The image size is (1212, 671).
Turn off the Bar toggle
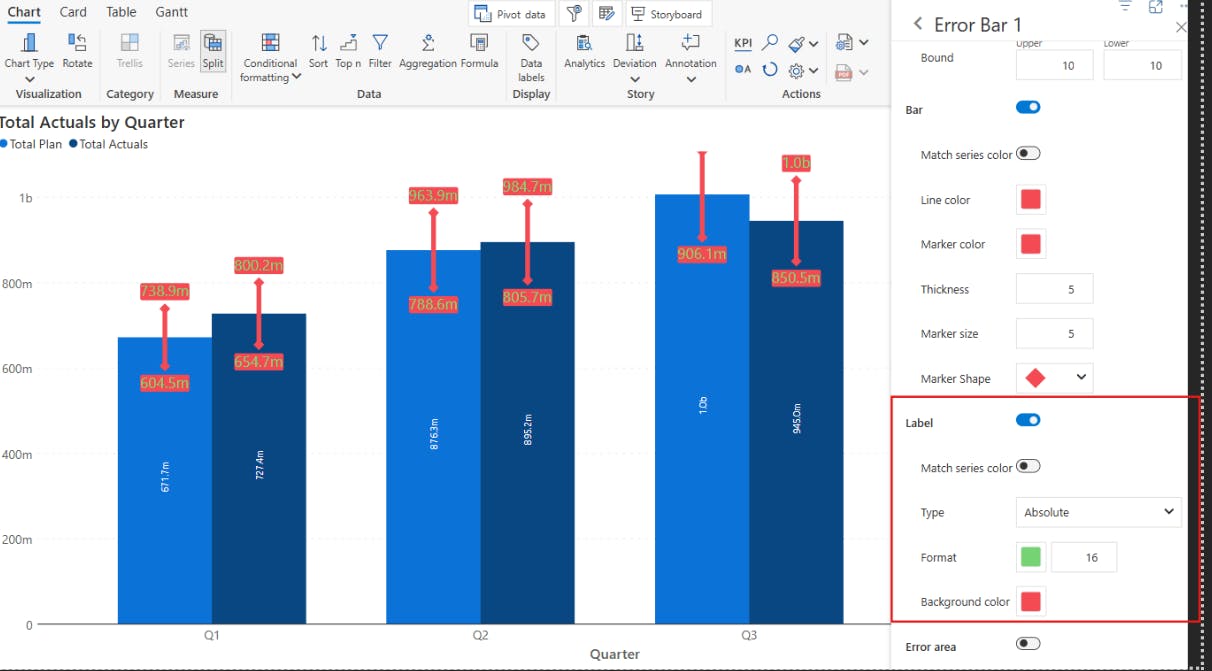point(1028,107)
